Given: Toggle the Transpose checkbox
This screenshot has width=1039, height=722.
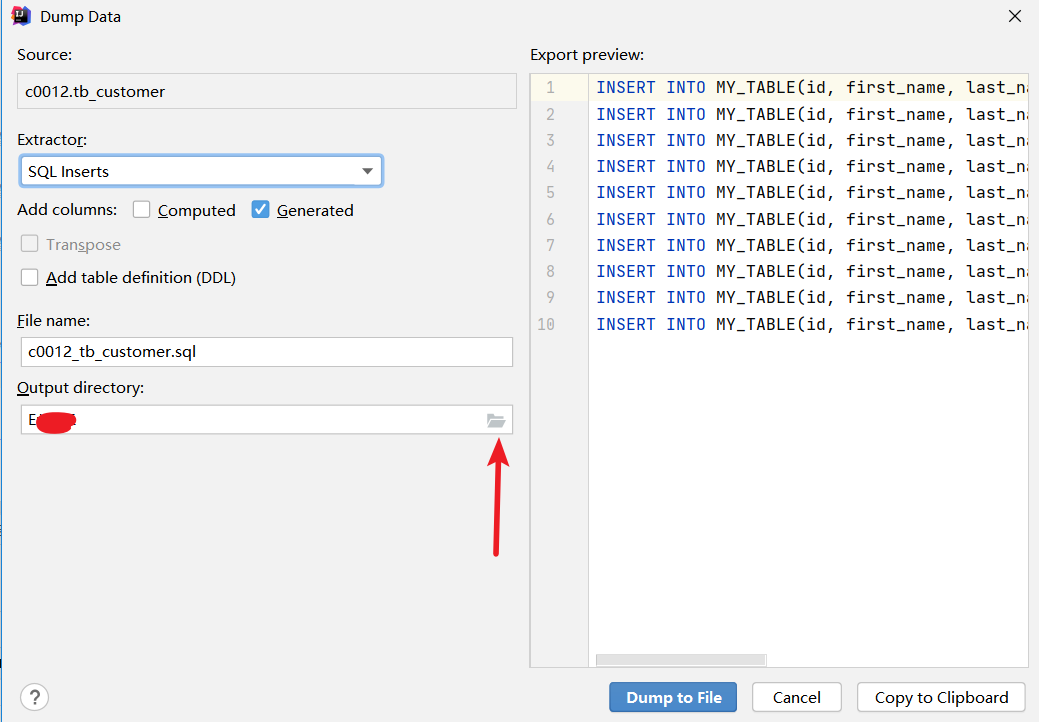Looking at the screenshot, I should (x=29, y=244).
